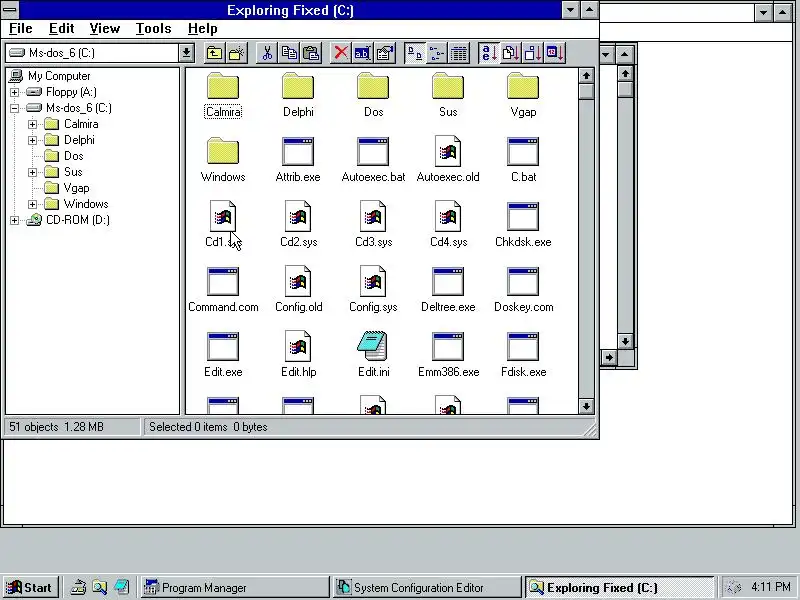The width and height of the screenshot is (800, 600).
Task: Open the Help menu
Action: (203, 29)
